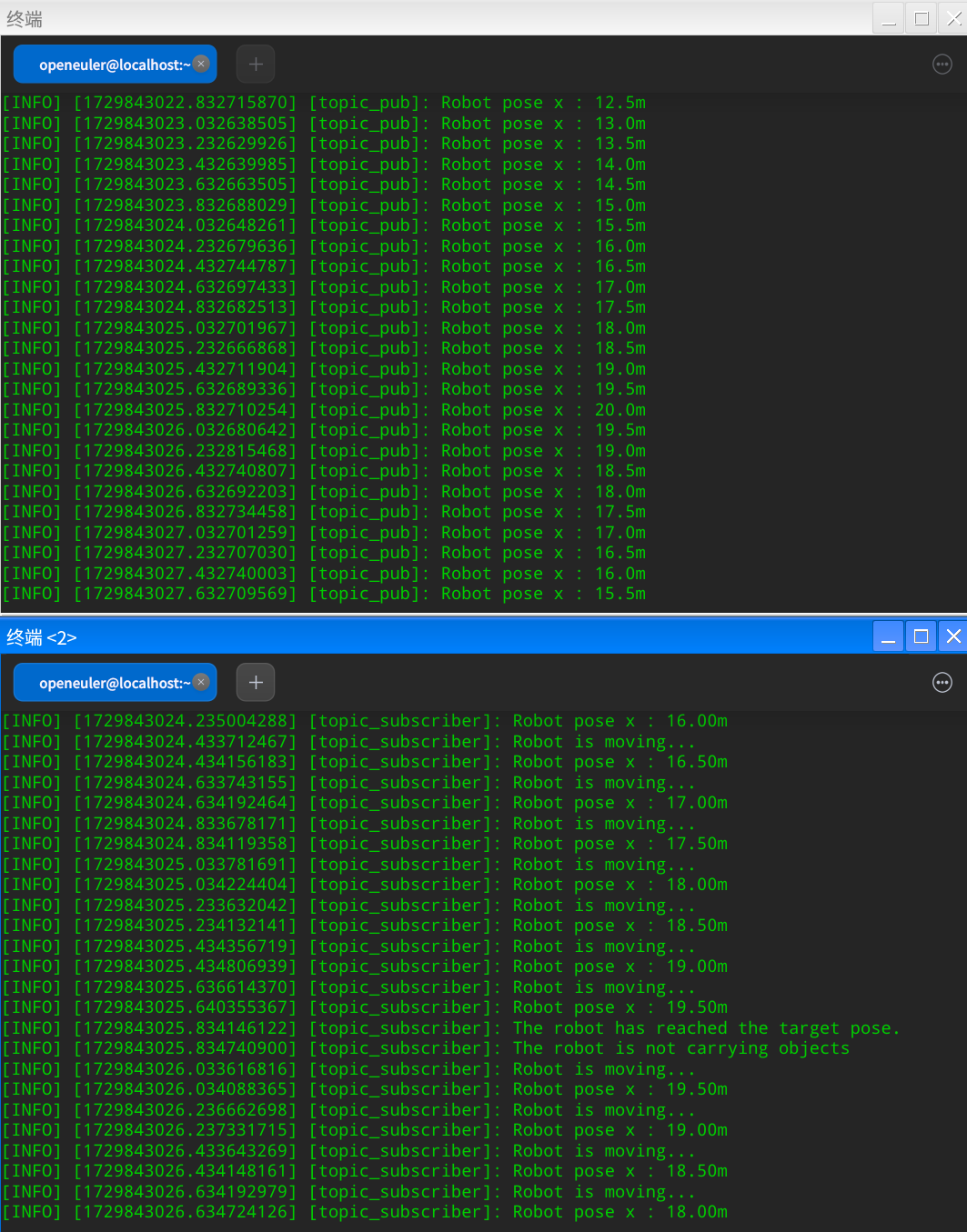Maximize the top 终端 window
Image resolution: width=967 pixels, height=1232 pixels.
(922, 18)
